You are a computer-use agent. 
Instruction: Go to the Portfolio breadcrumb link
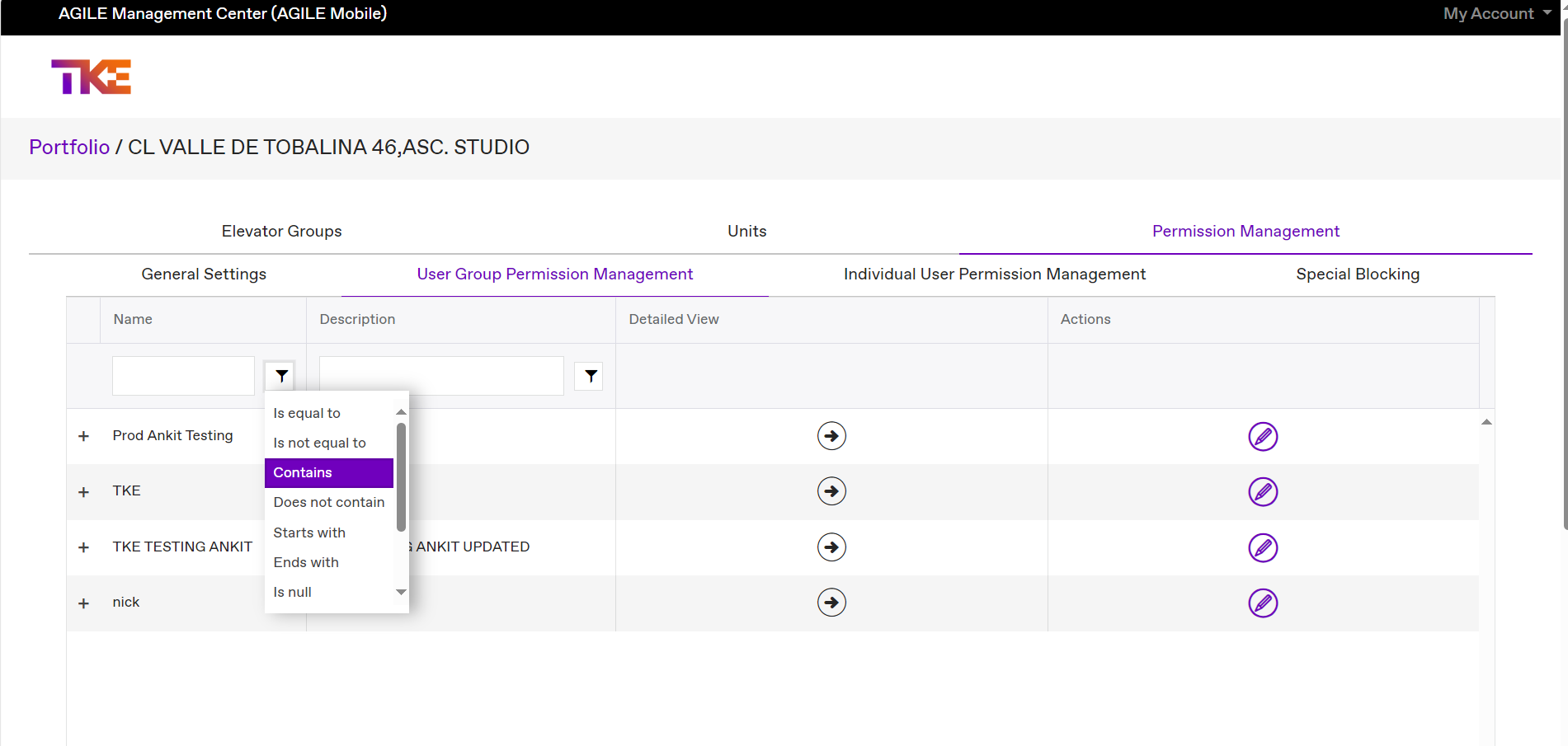click(x=69, y=148)
